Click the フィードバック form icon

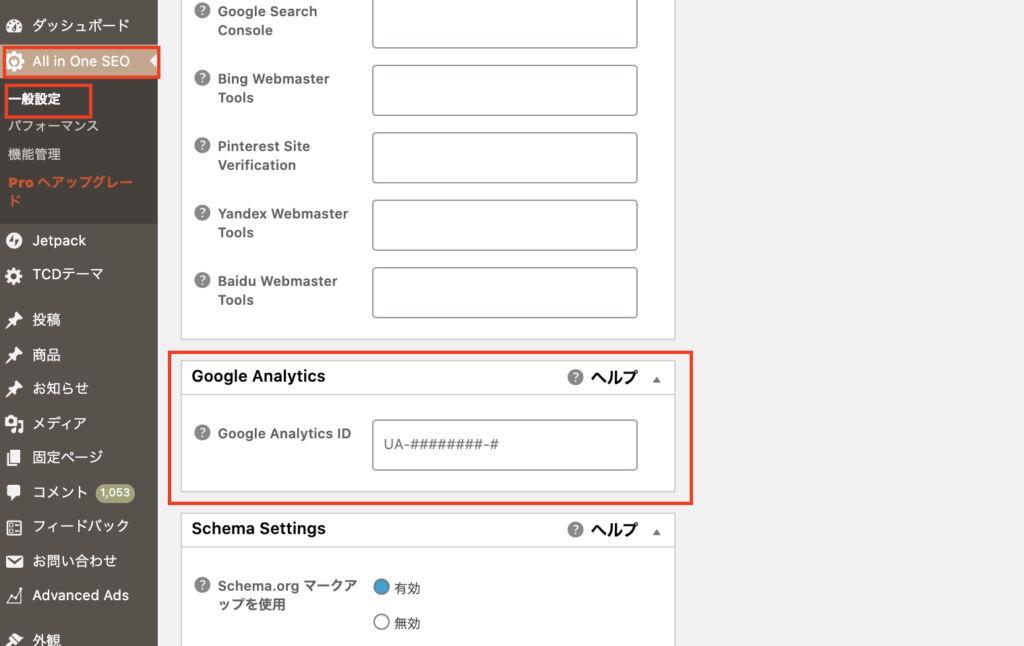(14, 527)
